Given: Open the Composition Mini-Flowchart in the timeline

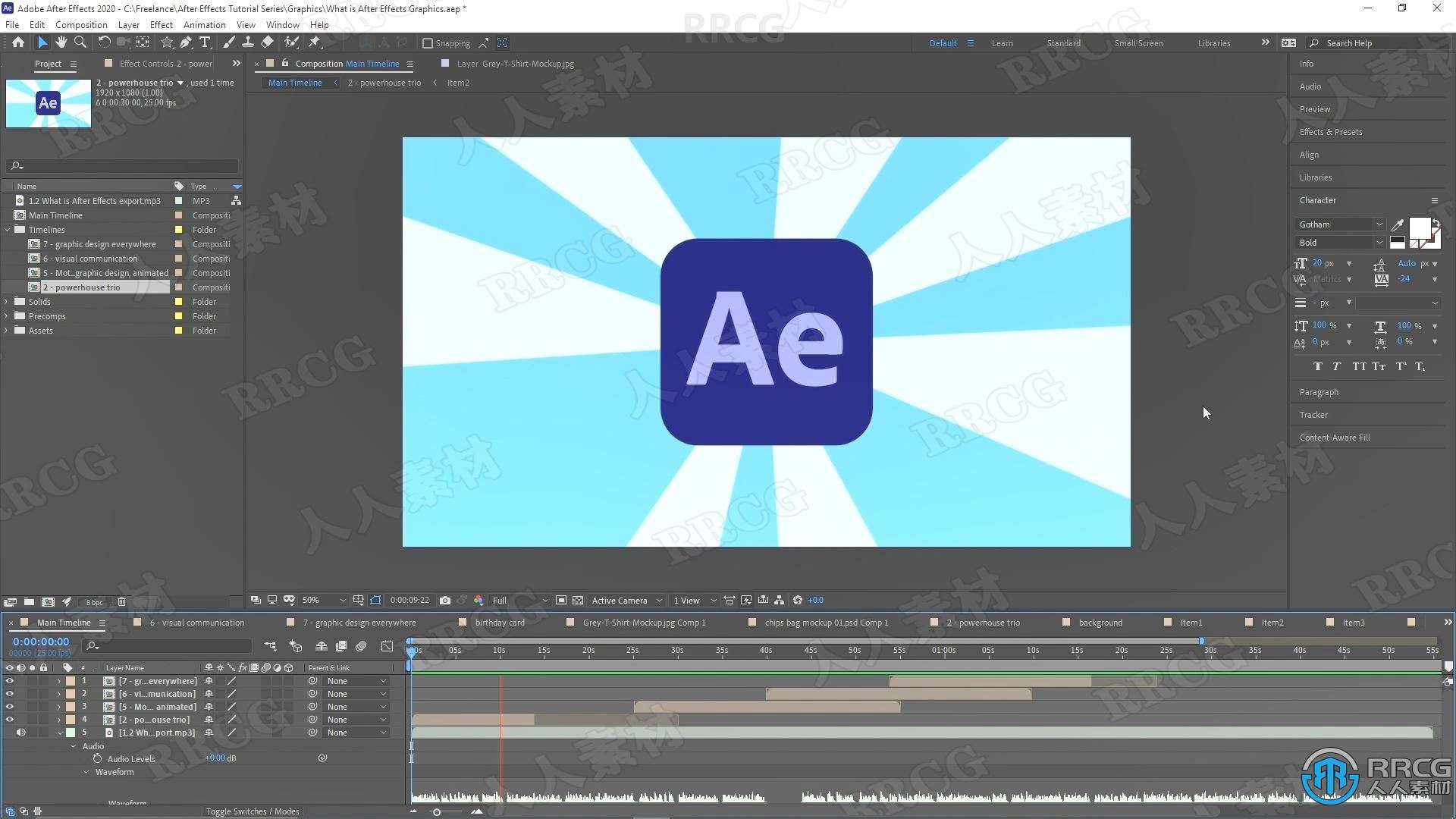Looking at the screenshot, I should [x=270, y=646].
